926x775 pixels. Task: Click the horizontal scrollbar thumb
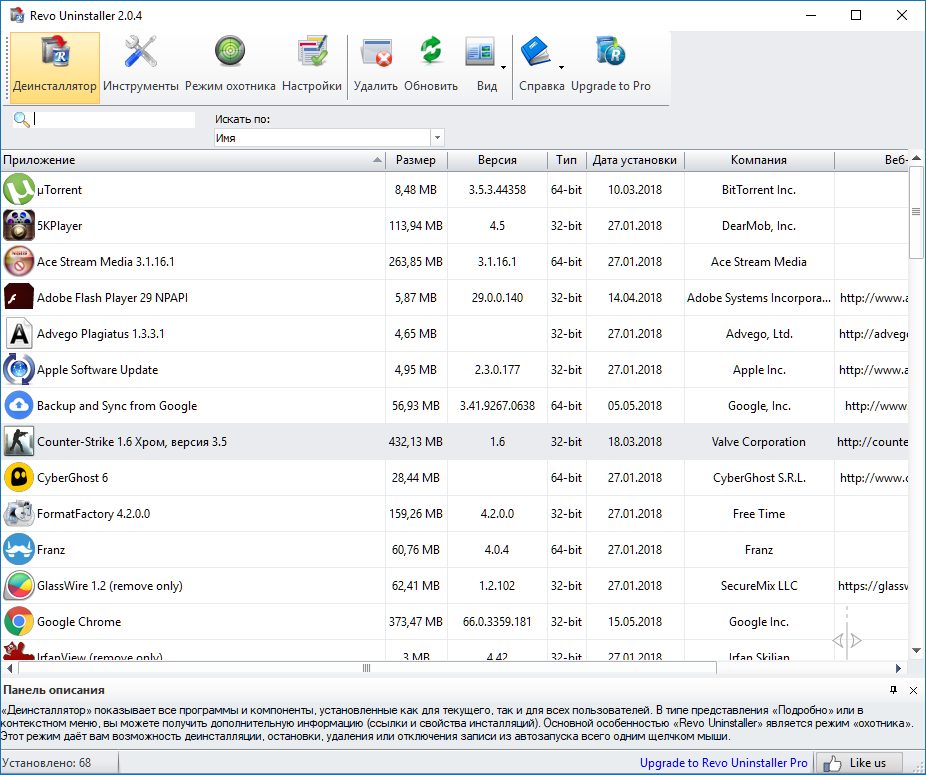click(x=366, y=668)
